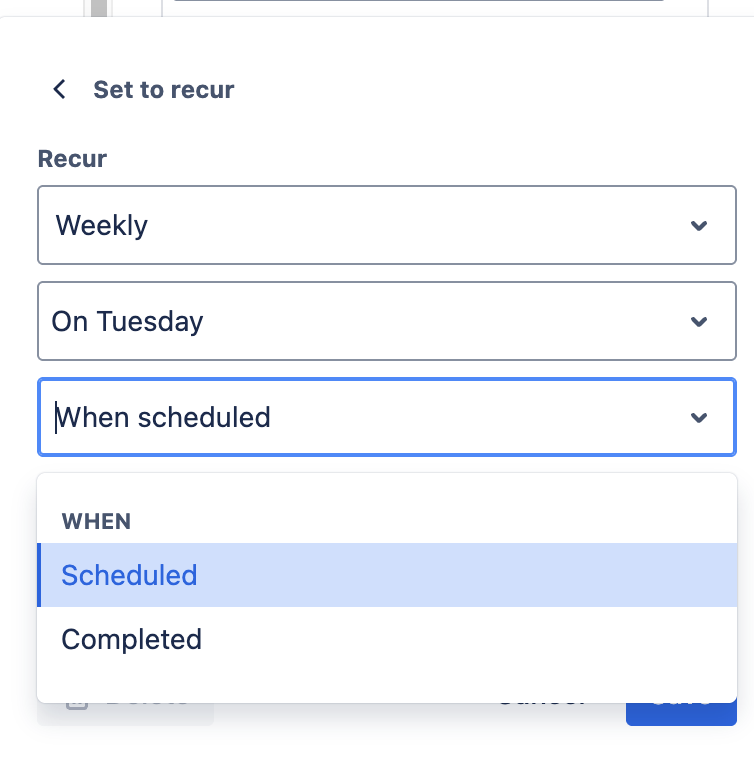Choose Completed from the WHEN list
Viewport: 754px width, 762px height.
(x=131, y=640)
